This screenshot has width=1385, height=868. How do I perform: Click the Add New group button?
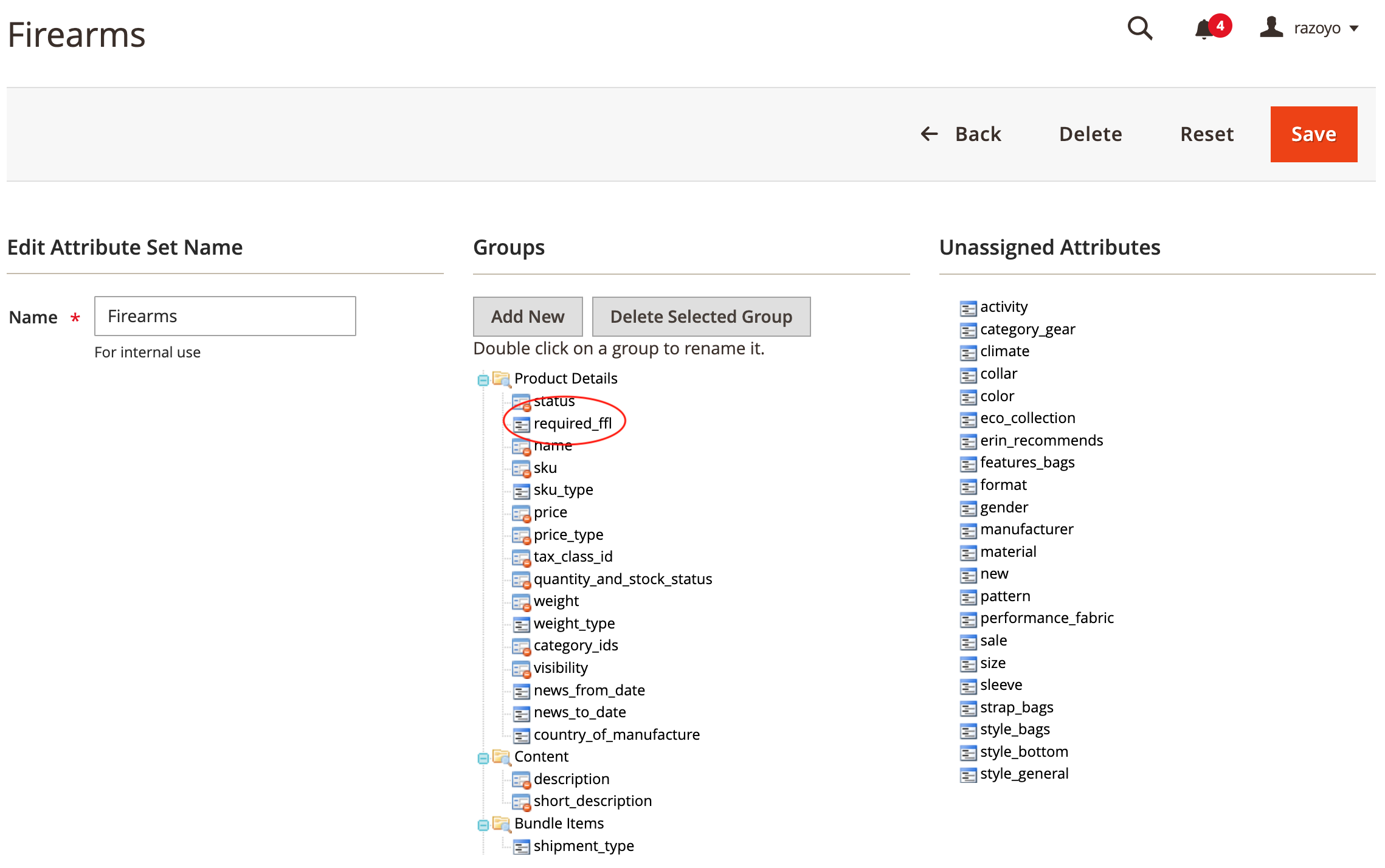pyautogui.click(x=527, y=317)
